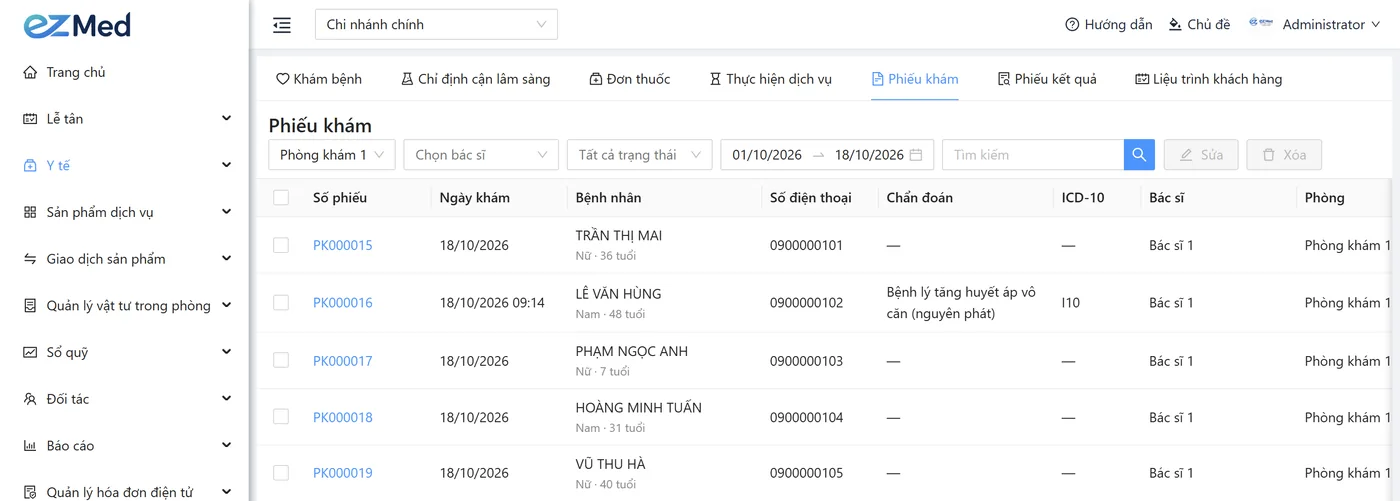Image resolution: width=1400 pixels, height=501 pixels.
Task: Click the ICD-10 code I10 cell
Action: click(1071, 303)
